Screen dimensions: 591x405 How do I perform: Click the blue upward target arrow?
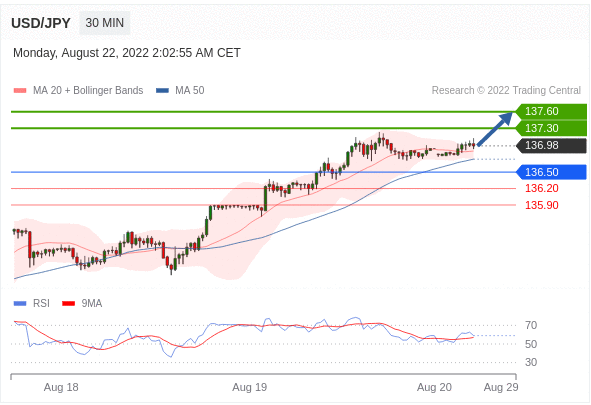click(495, 128)
